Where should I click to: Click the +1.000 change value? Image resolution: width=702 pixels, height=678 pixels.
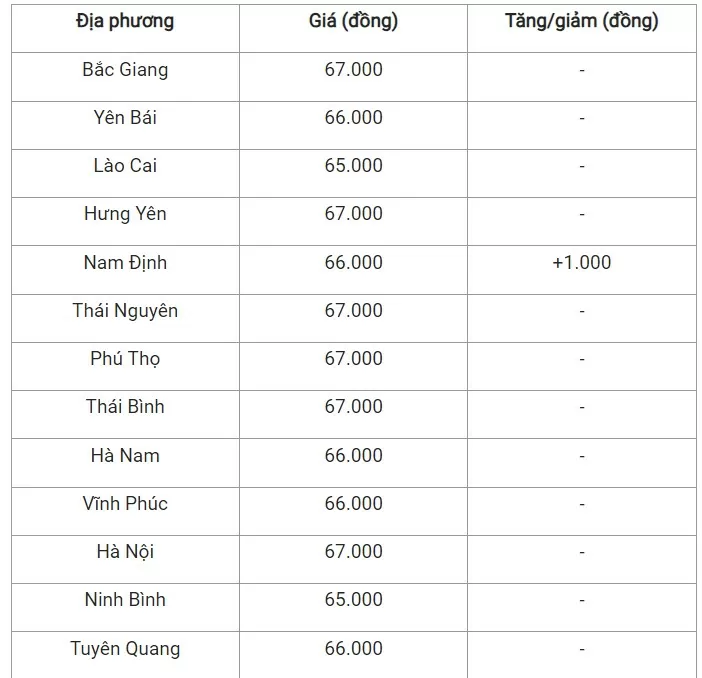581,263
